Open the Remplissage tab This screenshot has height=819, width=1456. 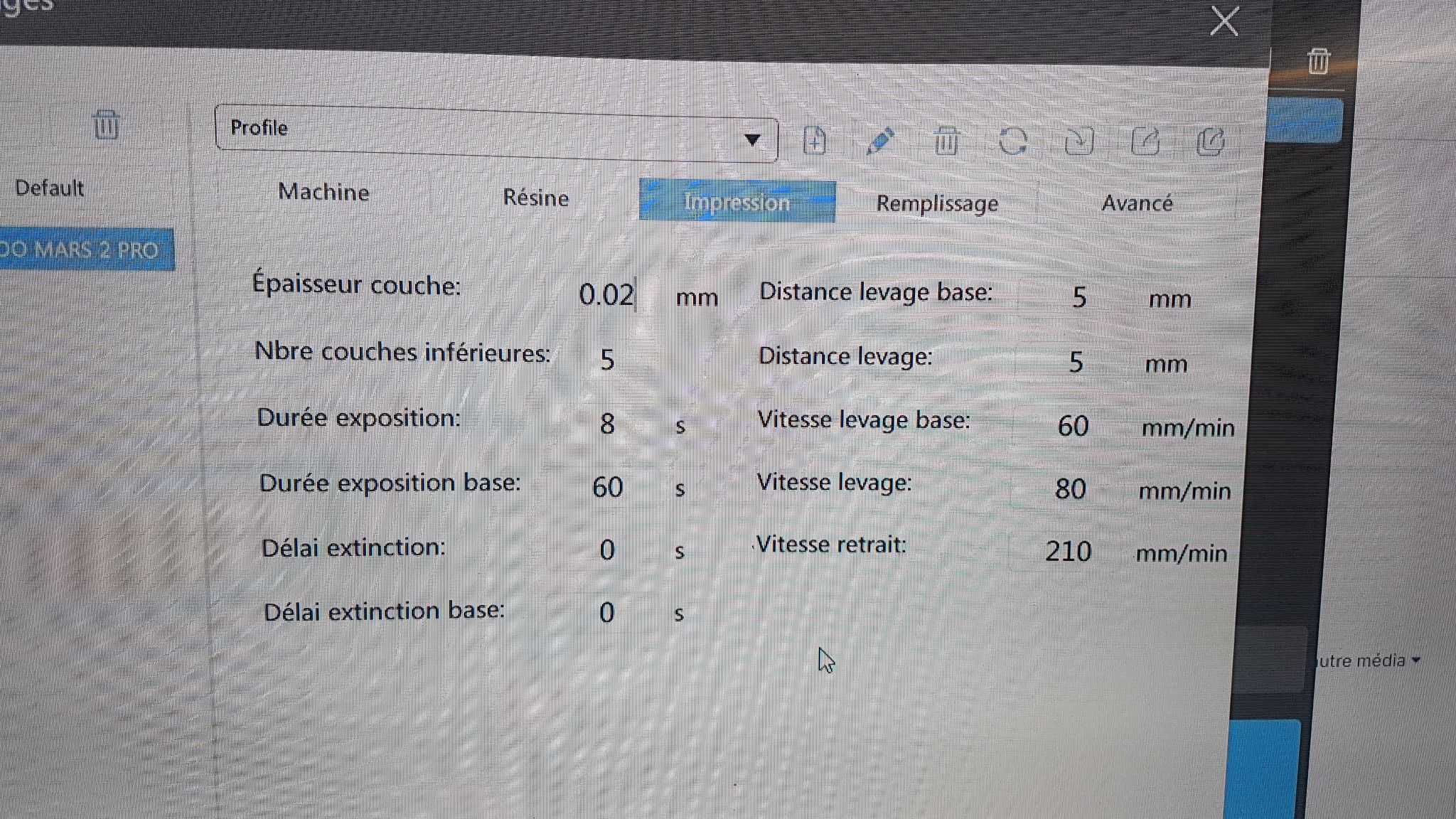coord(936,204)
